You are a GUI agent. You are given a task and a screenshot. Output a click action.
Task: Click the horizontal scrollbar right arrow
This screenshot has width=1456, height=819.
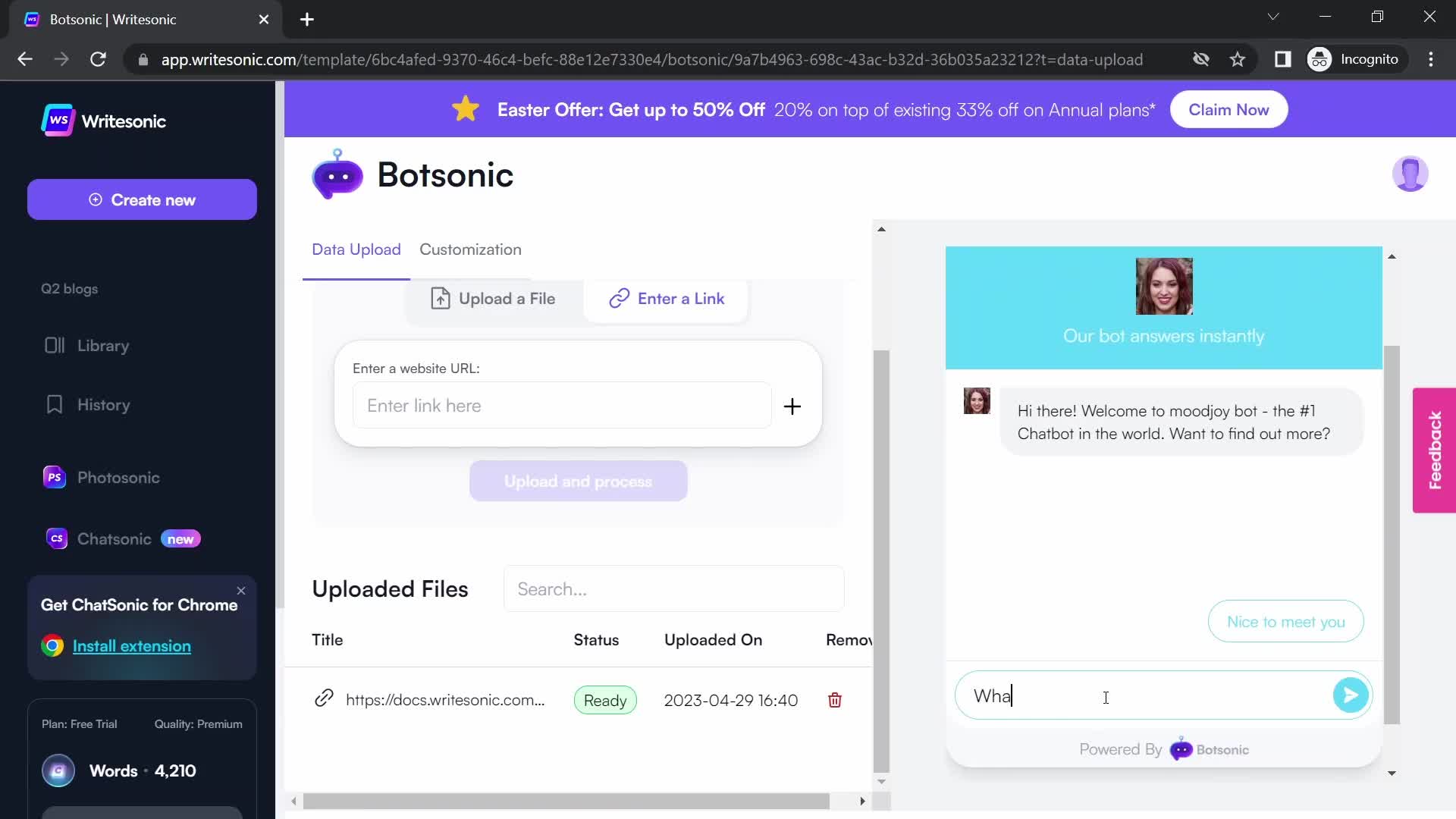pos(862,801)
